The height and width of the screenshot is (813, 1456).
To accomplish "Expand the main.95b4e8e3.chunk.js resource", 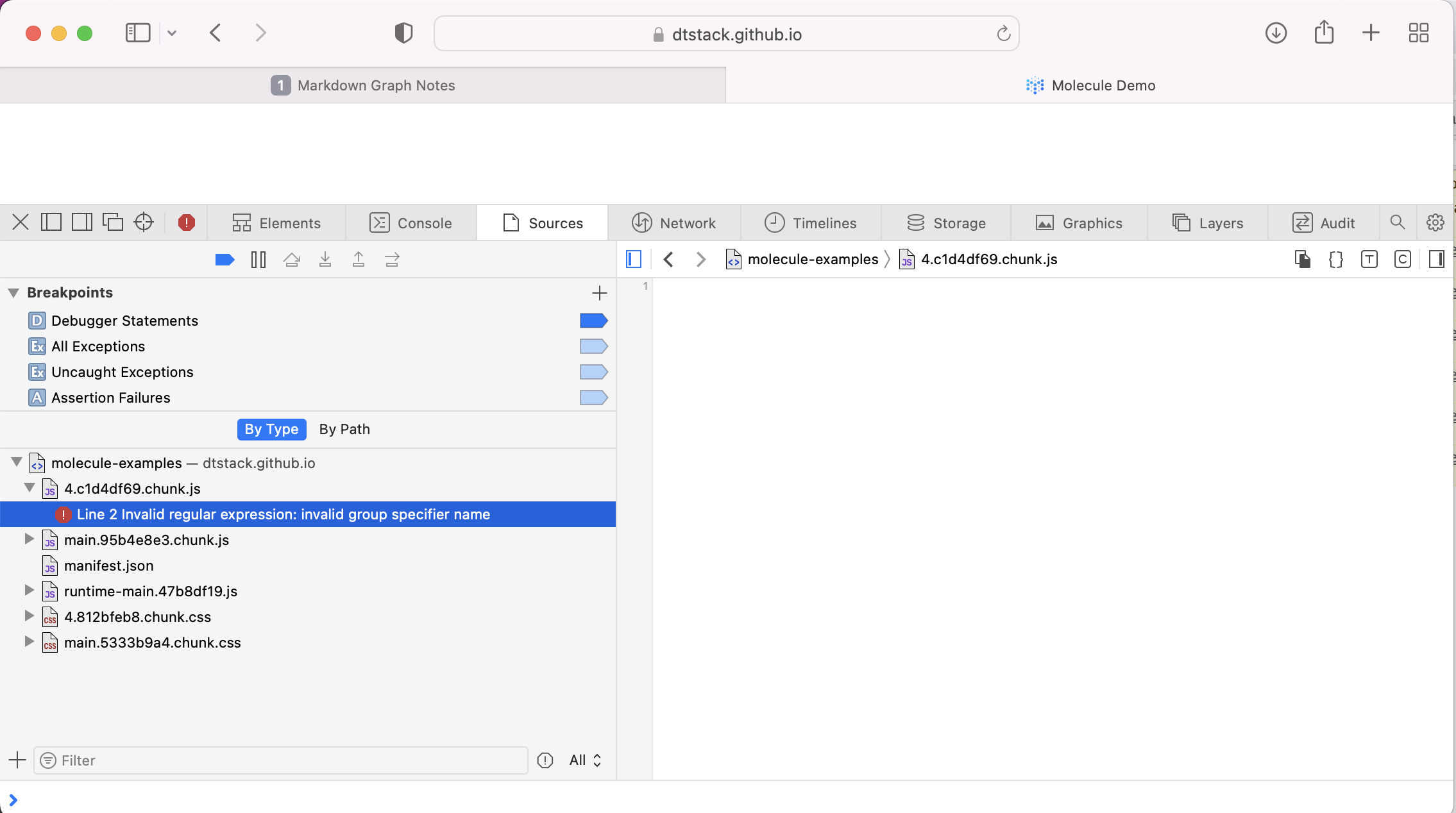I will click(29, 539).
